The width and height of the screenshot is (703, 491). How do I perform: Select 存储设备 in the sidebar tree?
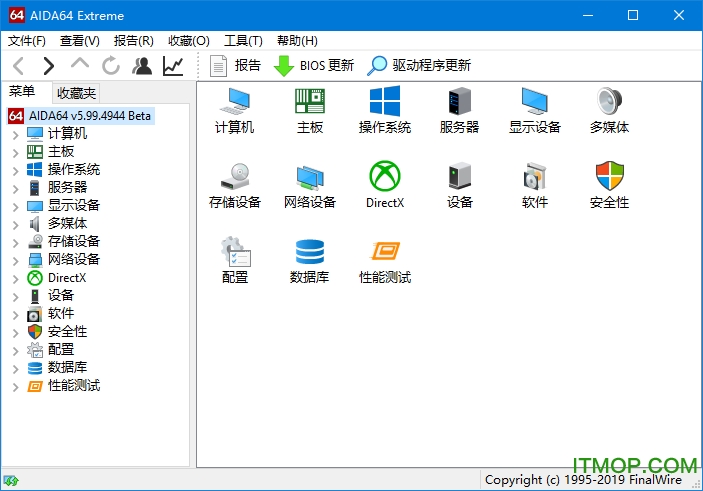(x=74, y=242)
